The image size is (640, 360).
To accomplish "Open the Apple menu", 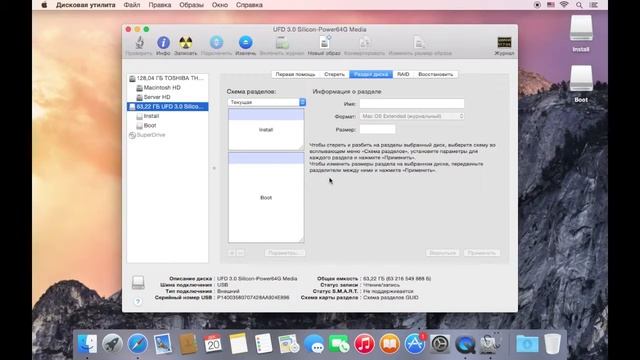I will [44, 5].
